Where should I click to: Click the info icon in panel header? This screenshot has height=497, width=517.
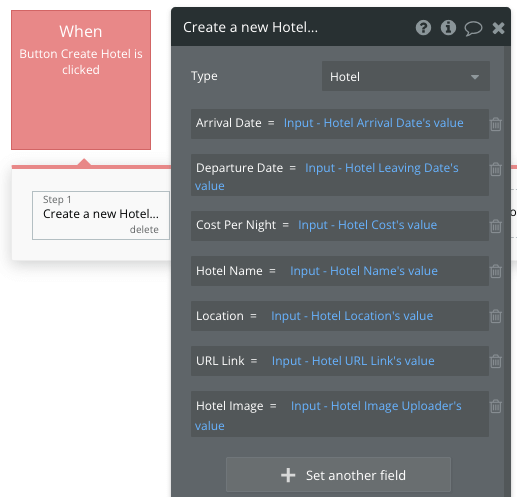(x=448, y=28)
